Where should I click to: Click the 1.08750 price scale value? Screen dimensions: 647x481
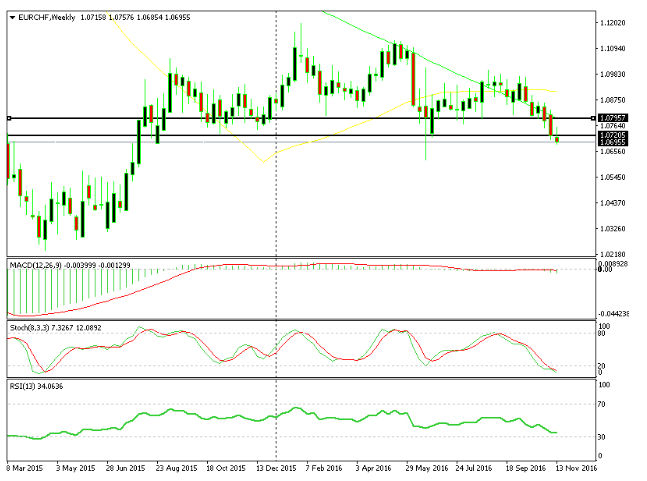[612, 100]
